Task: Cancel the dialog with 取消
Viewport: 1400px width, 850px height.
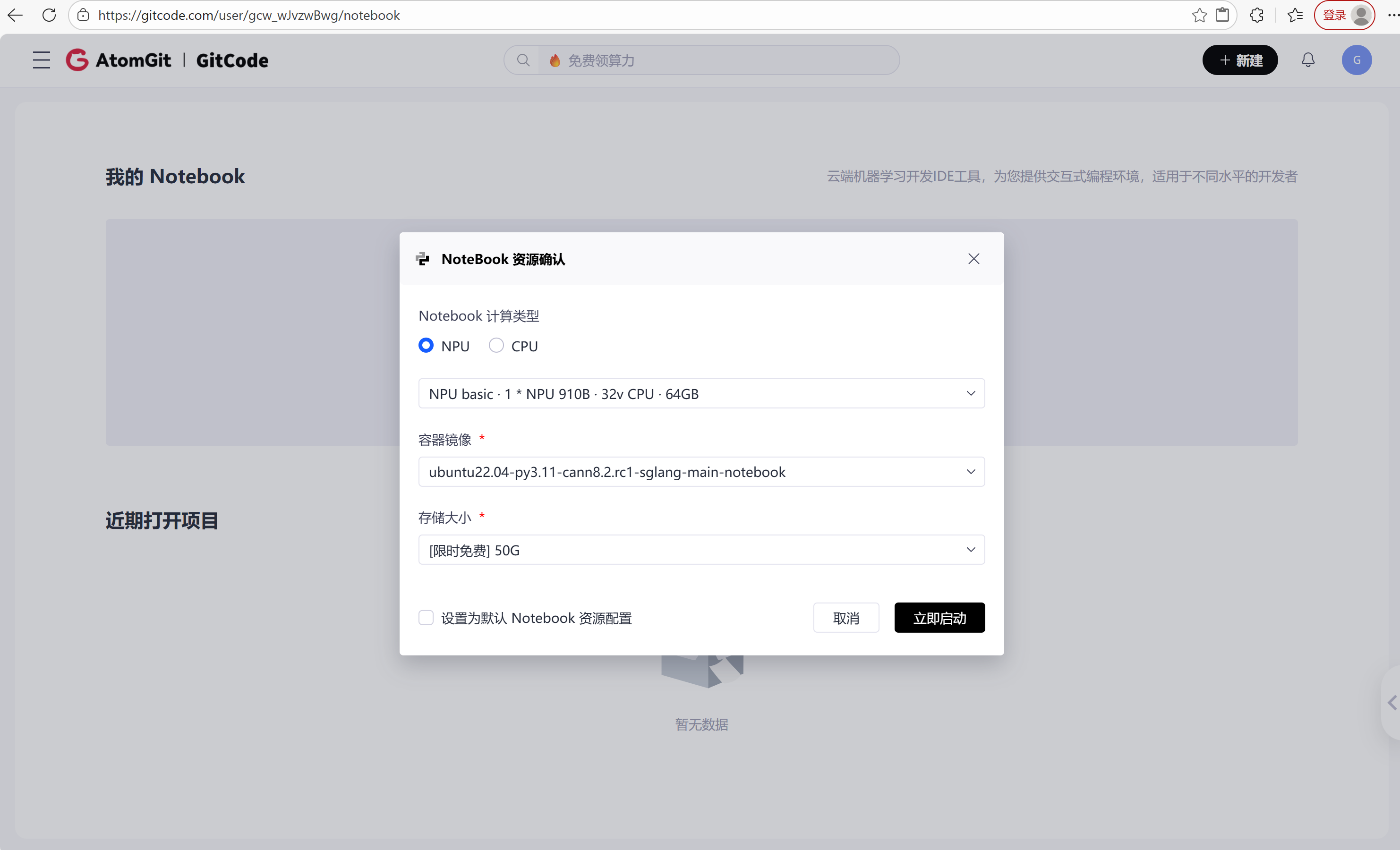Action: [x=845, y=618]
